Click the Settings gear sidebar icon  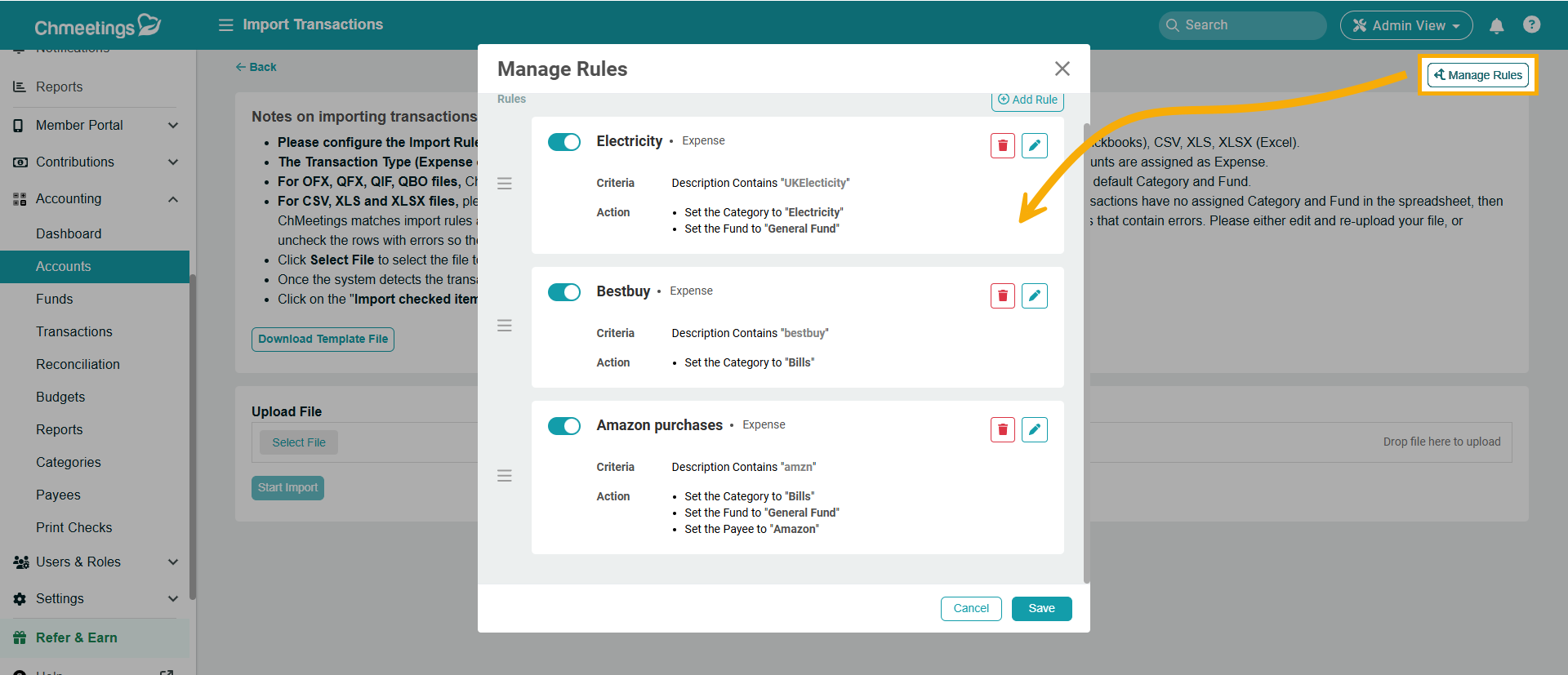[x=20, y=599]
